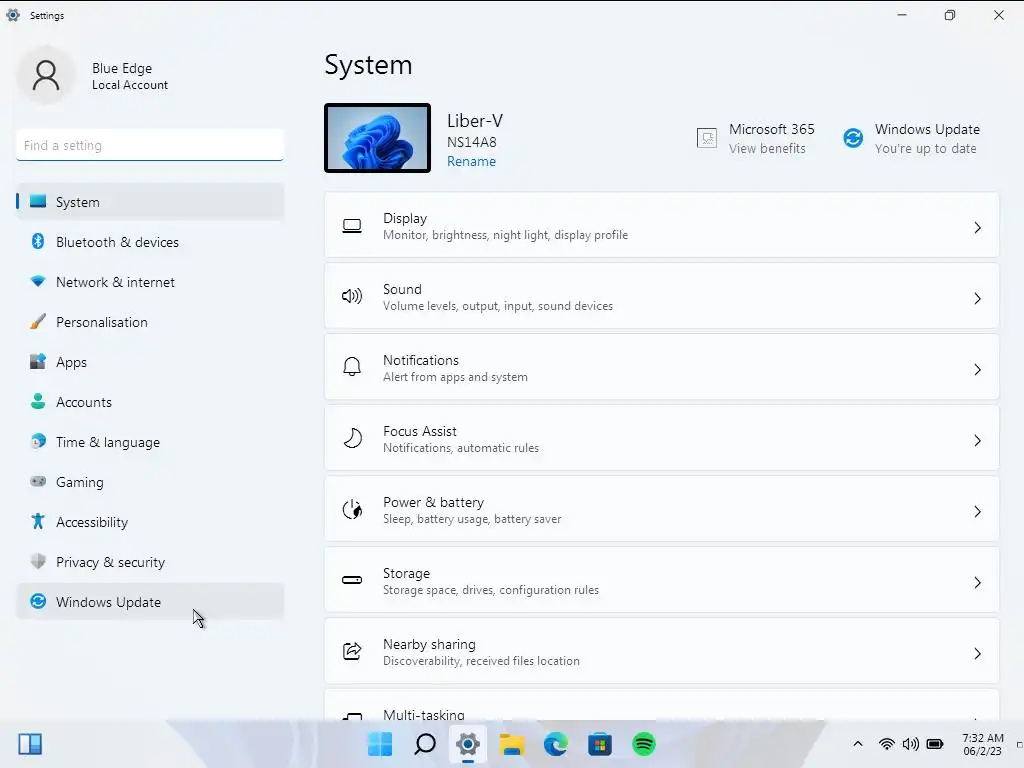Click the Accessibility figure icon
This screenshot has height=768, width=1024.
coord(38,521)
